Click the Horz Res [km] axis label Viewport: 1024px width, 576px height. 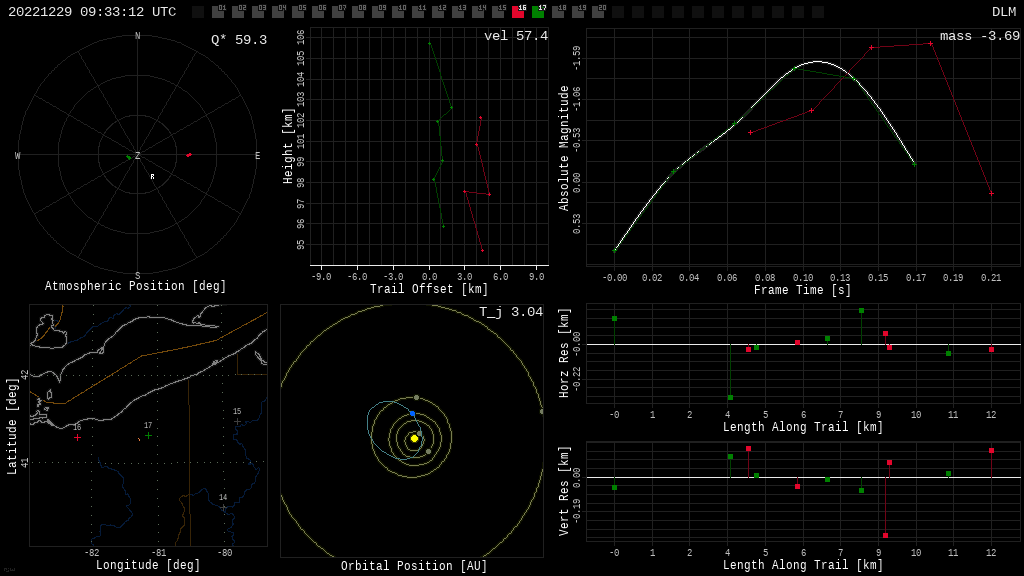click(x=564, y=353)
